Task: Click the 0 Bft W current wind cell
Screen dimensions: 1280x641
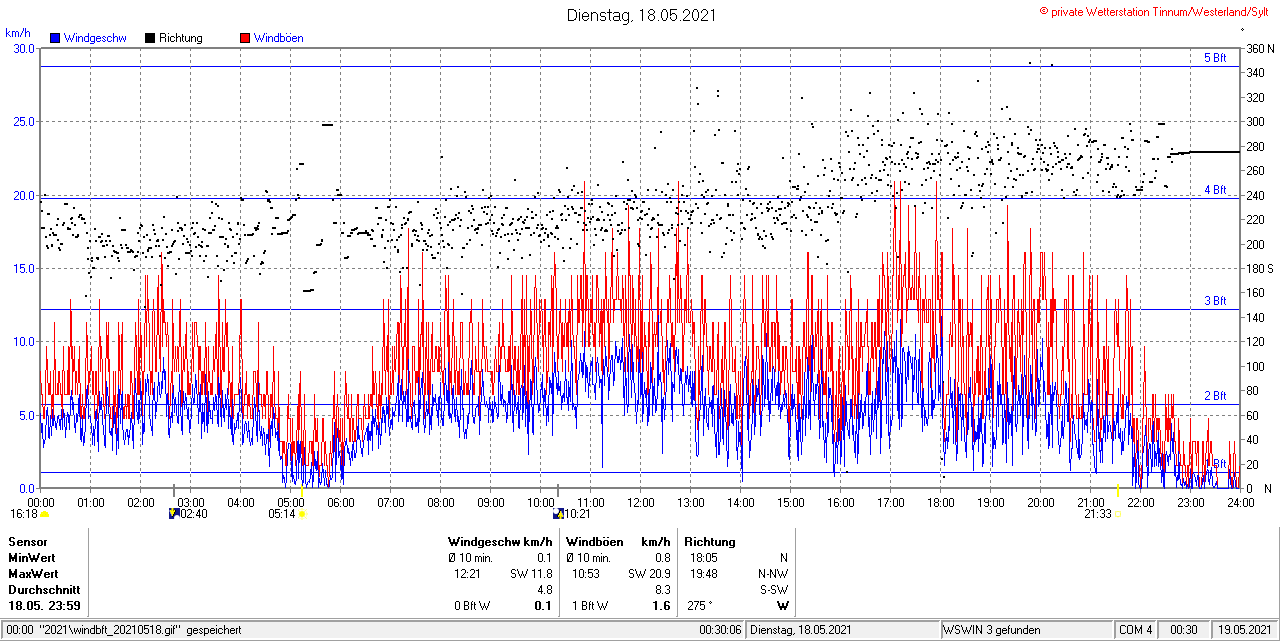Action: [472, 606]
